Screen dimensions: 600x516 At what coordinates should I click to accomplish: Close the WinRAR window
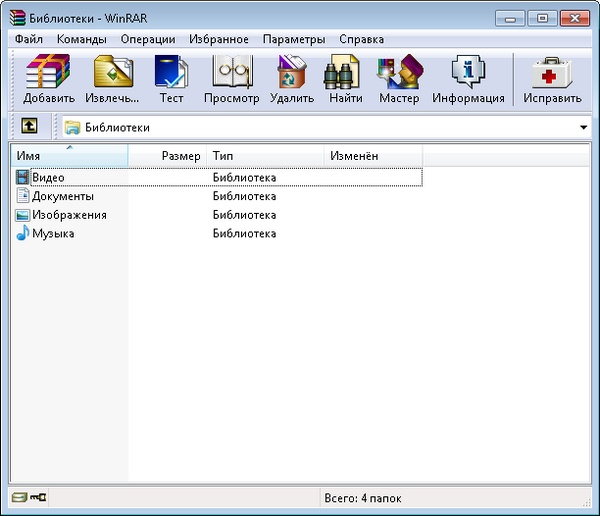(574, 18)
